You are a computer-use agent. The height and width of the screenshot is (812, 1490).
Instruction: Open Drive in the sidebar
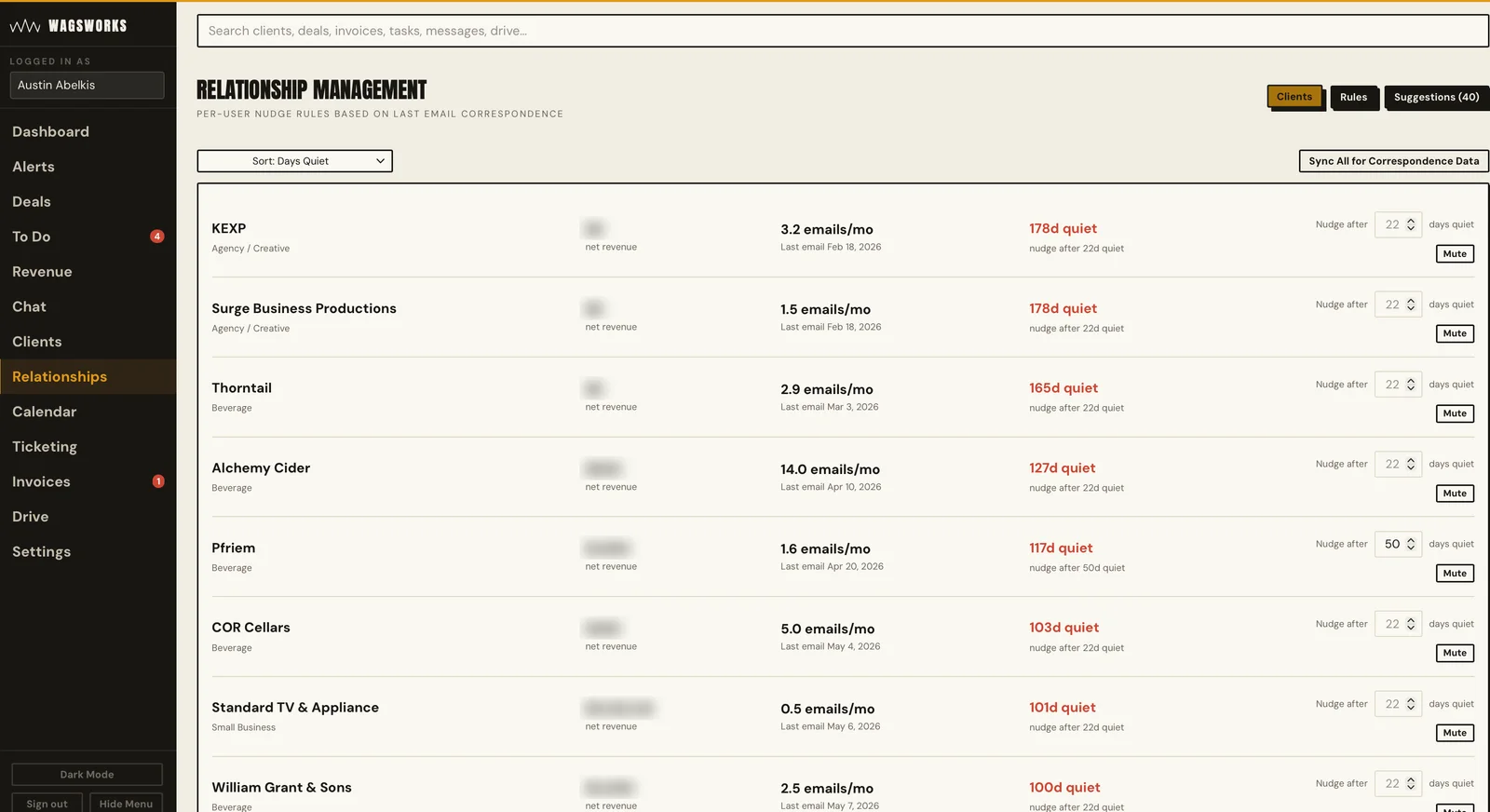(x=88, y=517)
